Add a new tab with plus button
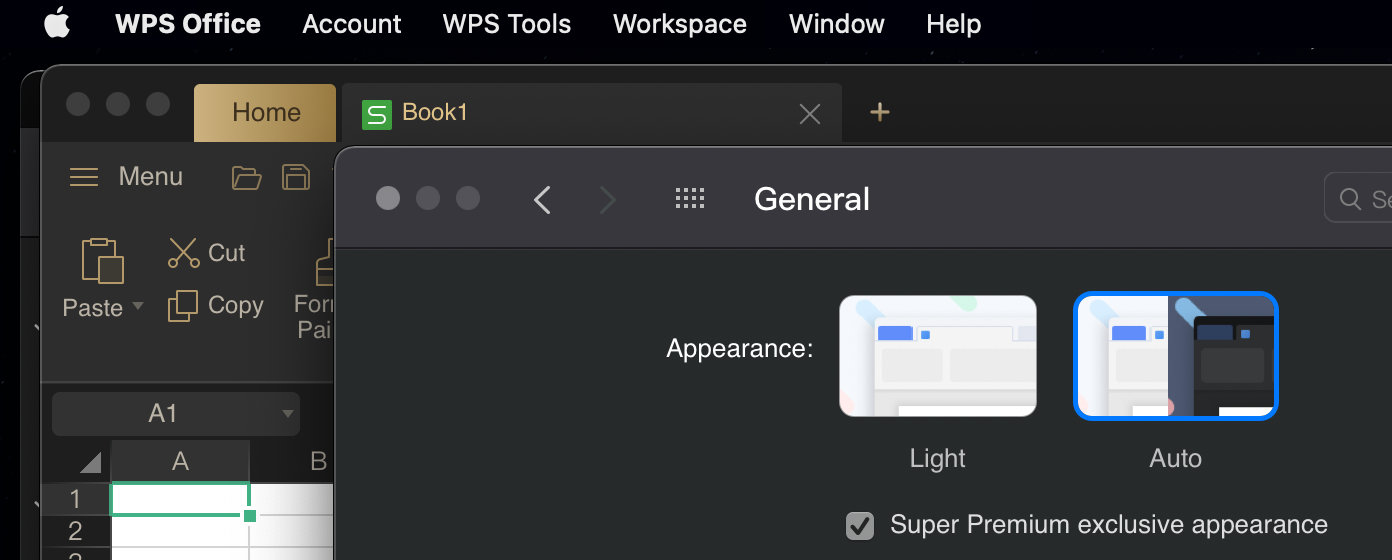Image resolution: width=1392 pixels, height=560 pixels. [880, 113]
